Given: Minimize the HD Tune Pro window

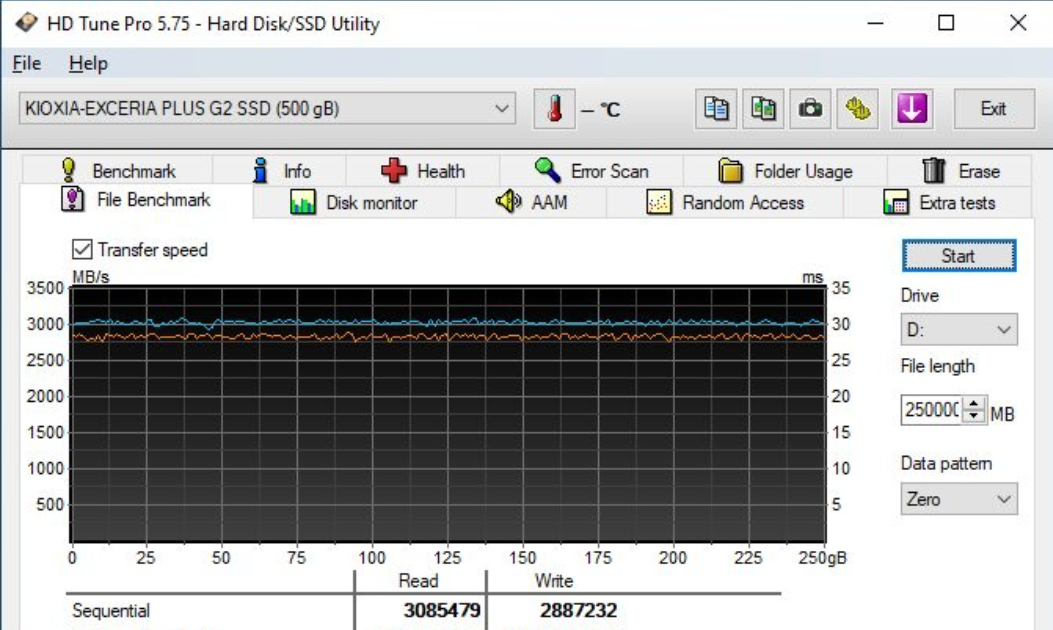Looking at the screenshot, I should point(875,23).
